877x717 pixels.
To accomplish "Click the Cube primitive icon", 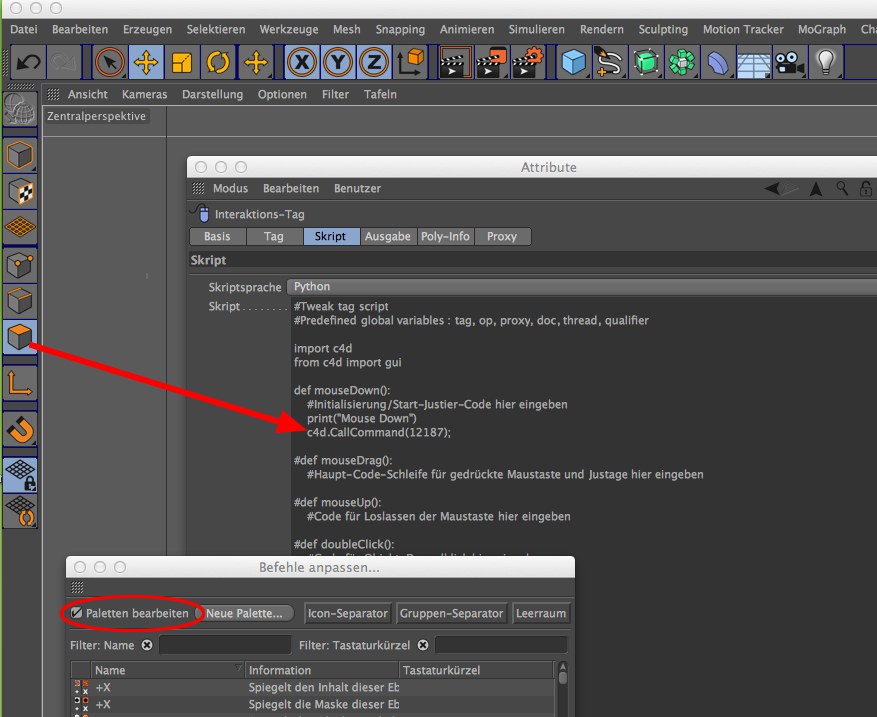I will point(573,64).
